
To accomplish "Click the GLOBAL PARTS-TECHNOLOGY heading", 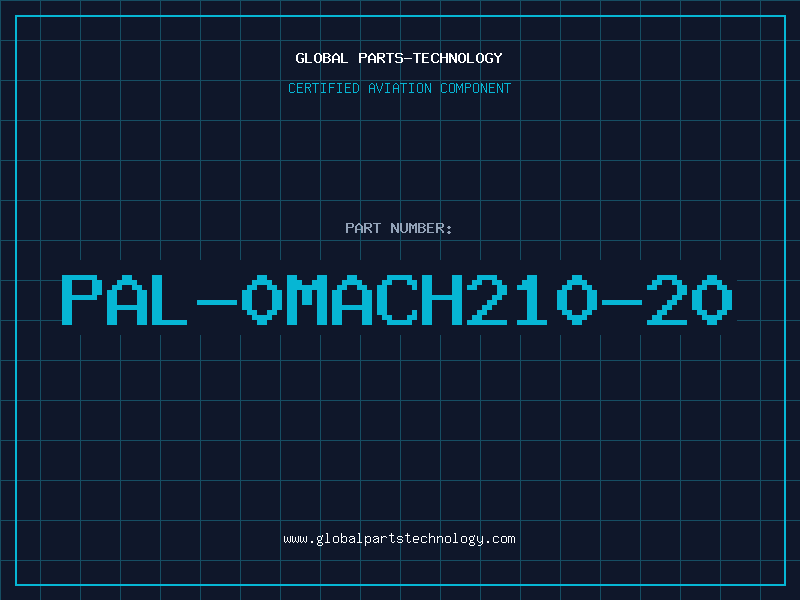I will (x=399, y=58).
